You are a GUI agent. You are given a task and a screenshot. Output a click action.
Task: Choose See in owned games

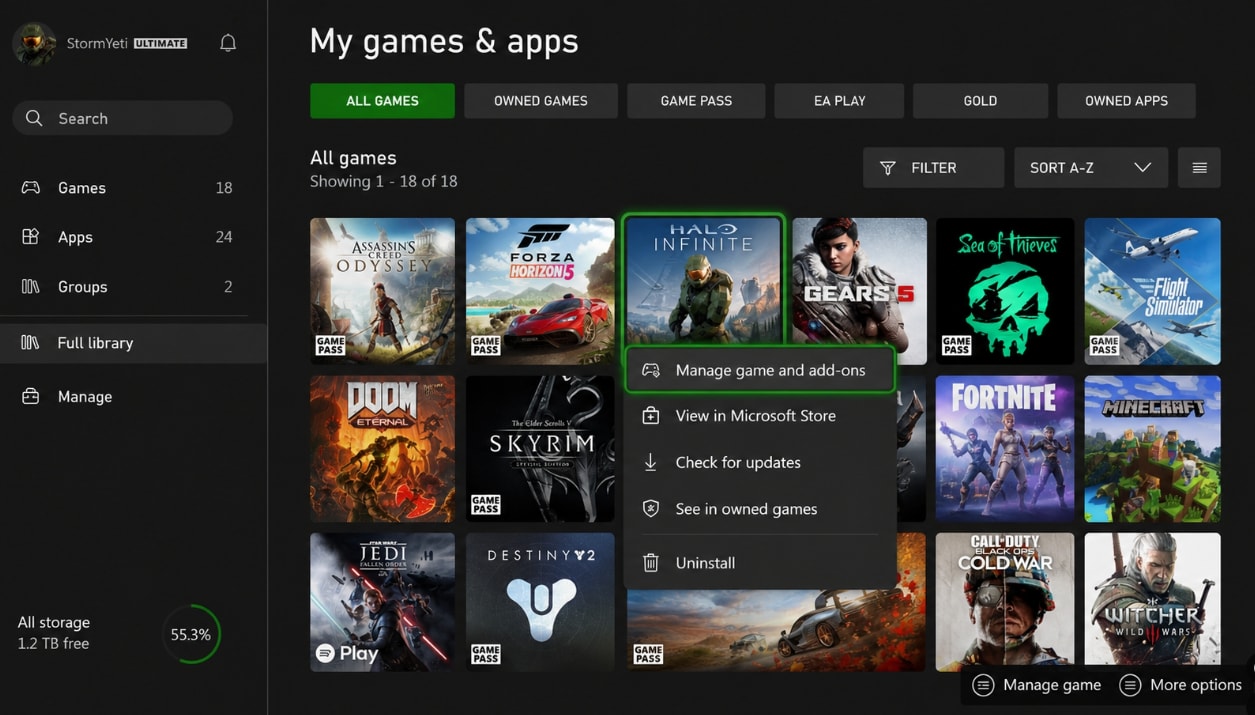pos(760,509)
